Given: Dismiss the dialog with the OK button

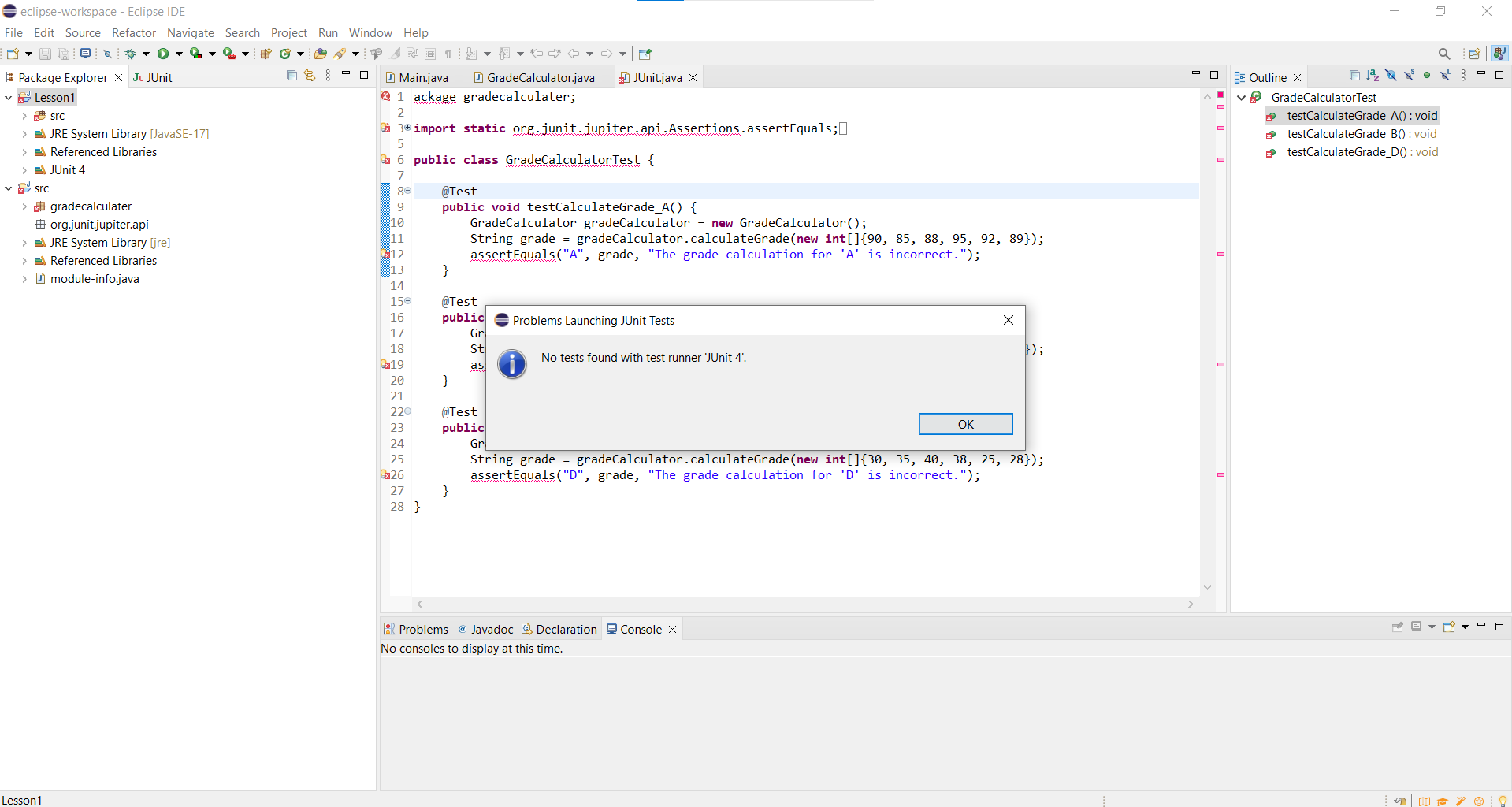Looking at the screenshot, I should (965, 424).
